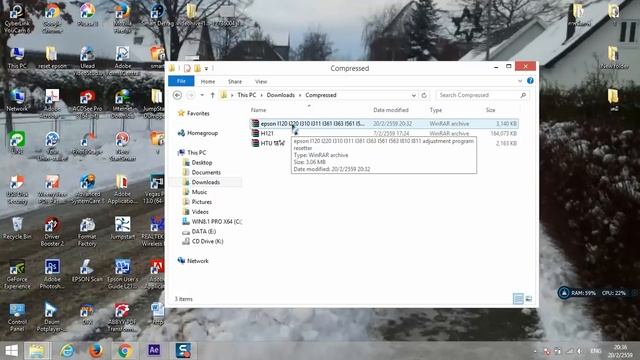This screenshot has width=640, height=360.
Task: Switch to the View ribbon tab
Action: [x=261, y=82]
